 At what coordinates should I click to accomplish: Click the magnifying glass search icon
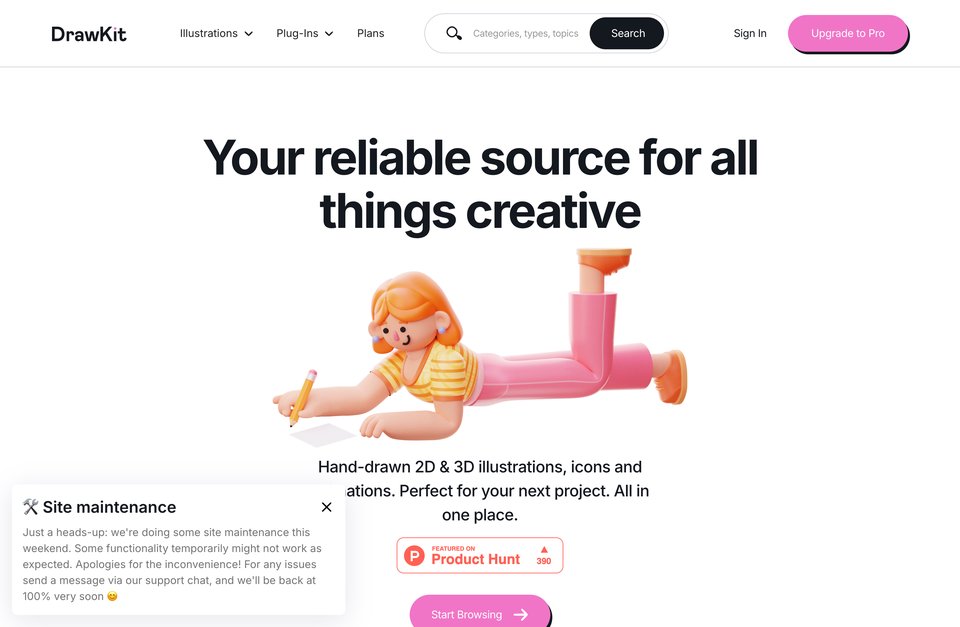454,33
